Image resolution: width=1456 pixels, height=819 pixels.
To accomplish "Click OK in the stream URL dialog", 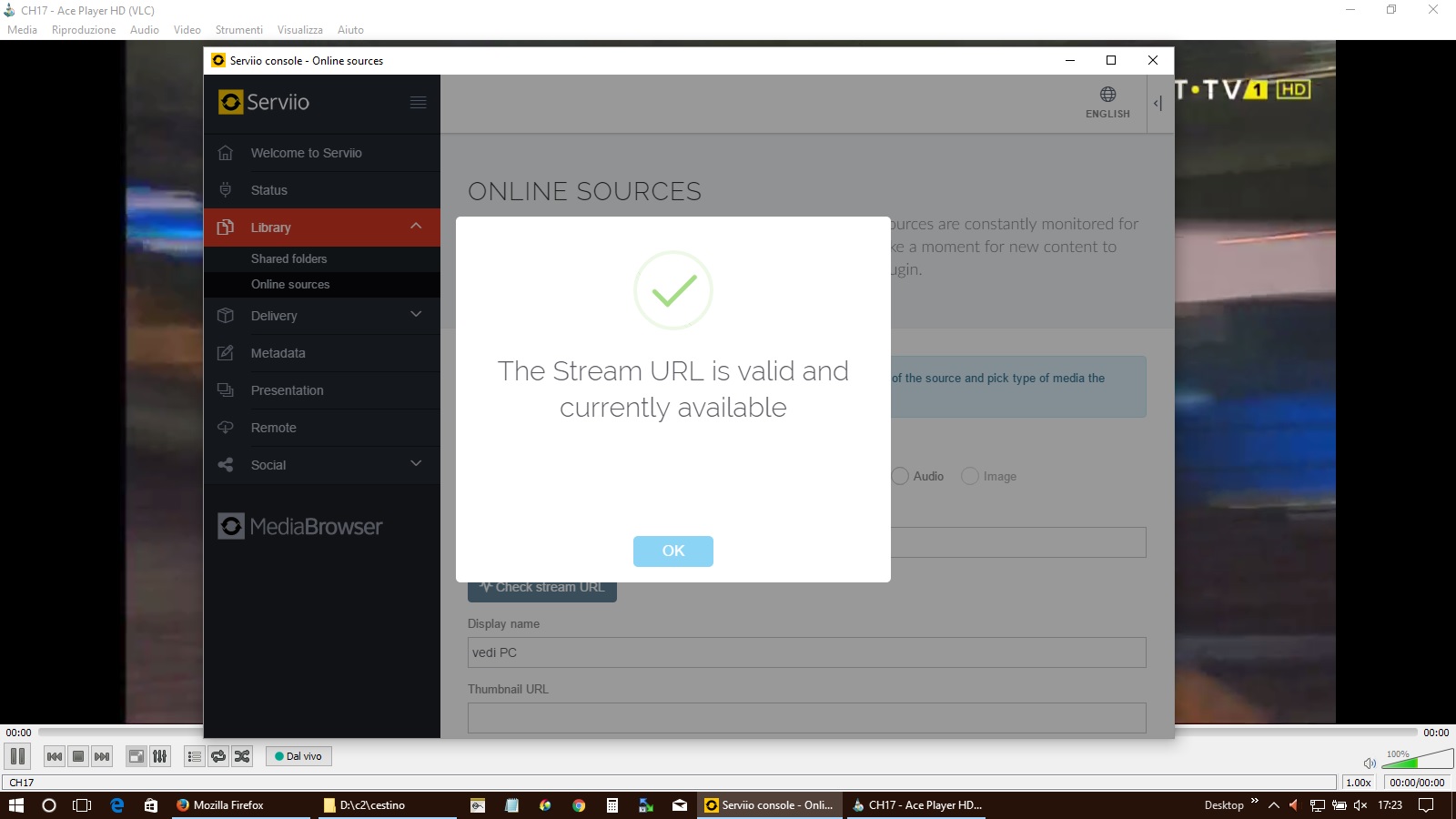I will (672, 551).
